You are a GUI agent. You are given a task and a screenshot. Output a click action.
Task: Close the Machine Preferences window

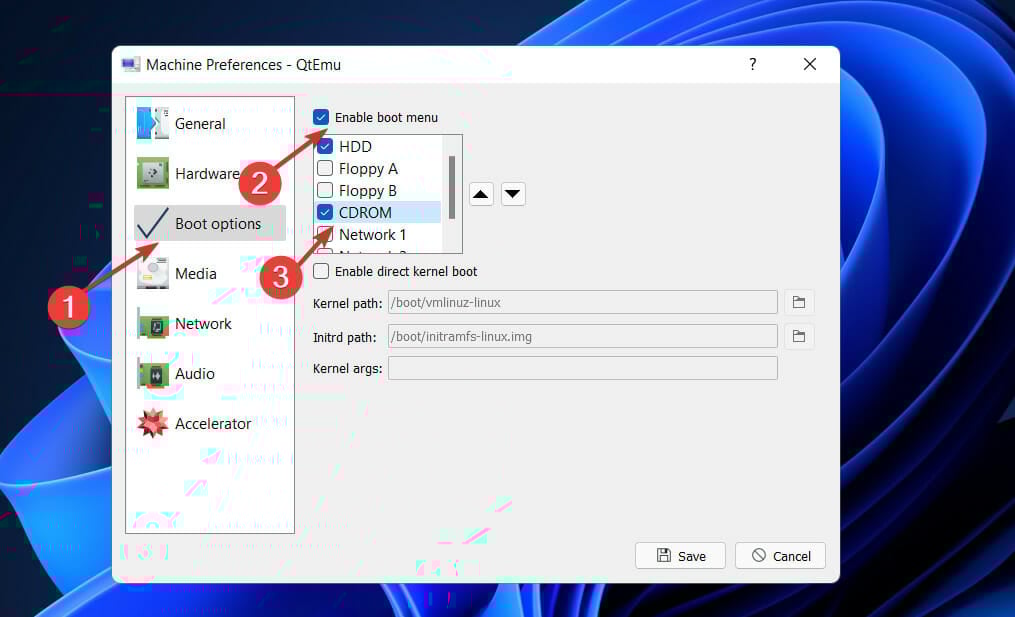point(810,64)
